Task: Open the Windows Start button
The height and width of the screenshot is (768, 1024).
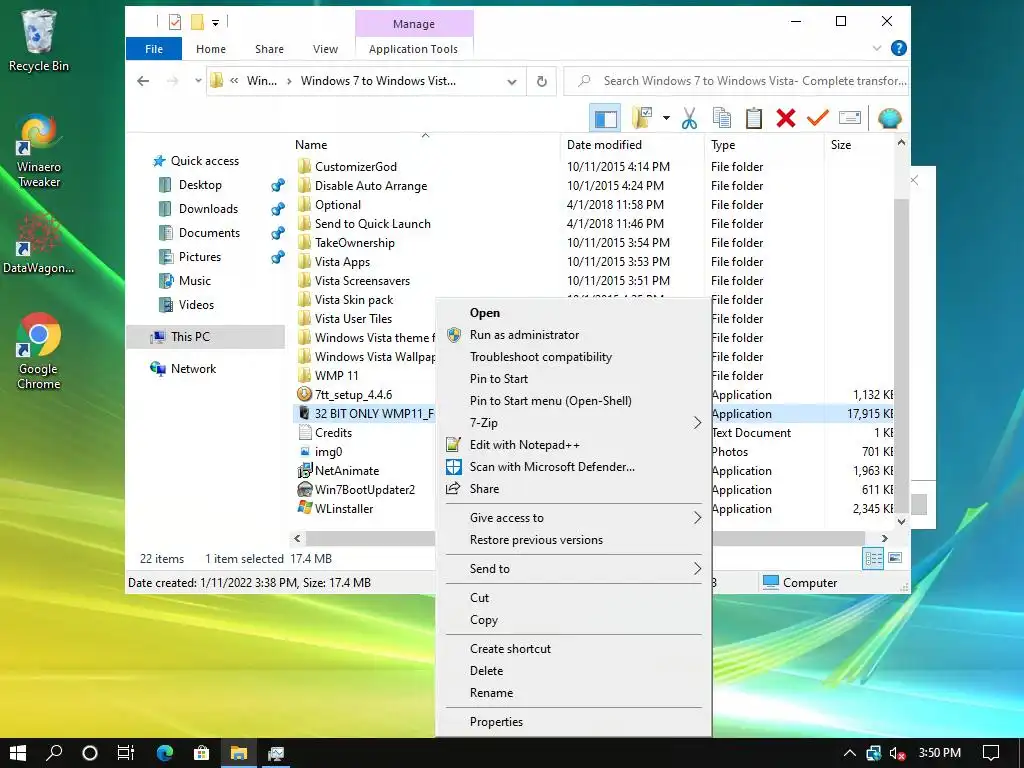Action: tap(18, 753)
